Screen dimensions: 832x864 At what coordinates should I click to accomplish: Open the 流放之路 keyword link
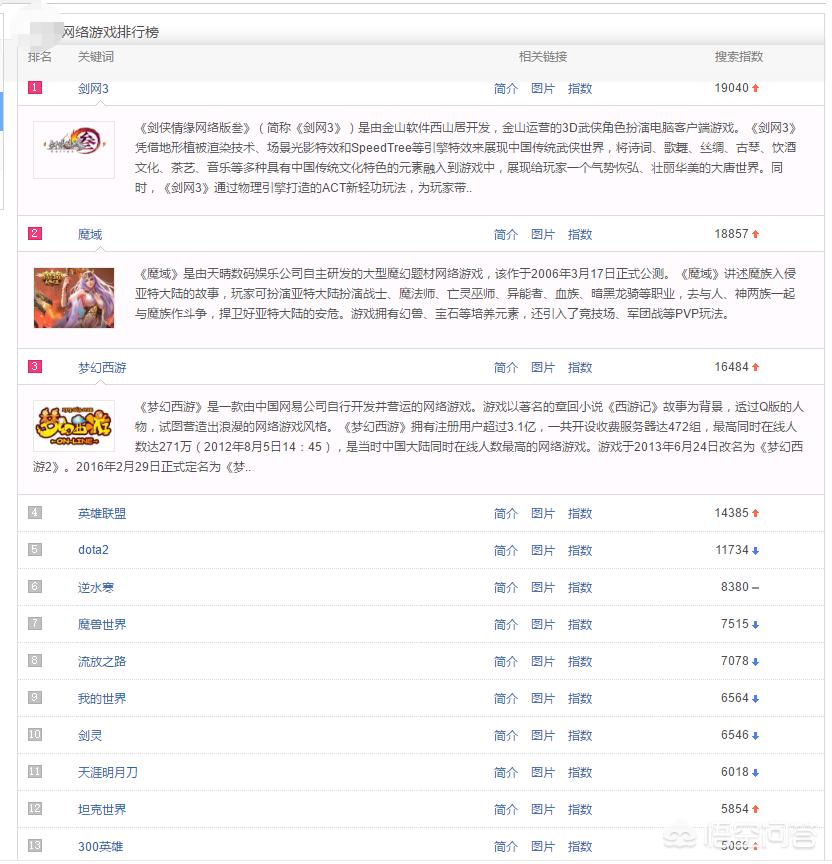102,661
